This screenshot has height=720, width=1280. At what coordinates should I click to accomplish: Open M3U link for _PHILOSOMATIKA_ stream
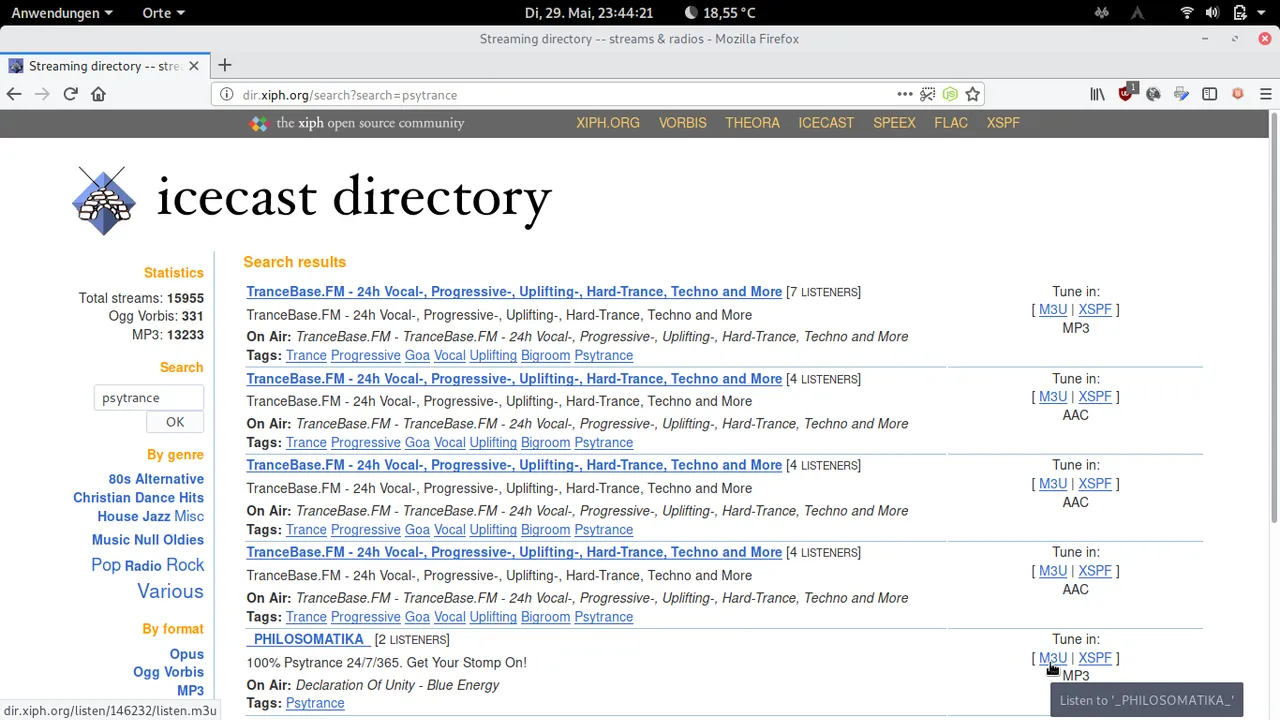point(1053,658)
